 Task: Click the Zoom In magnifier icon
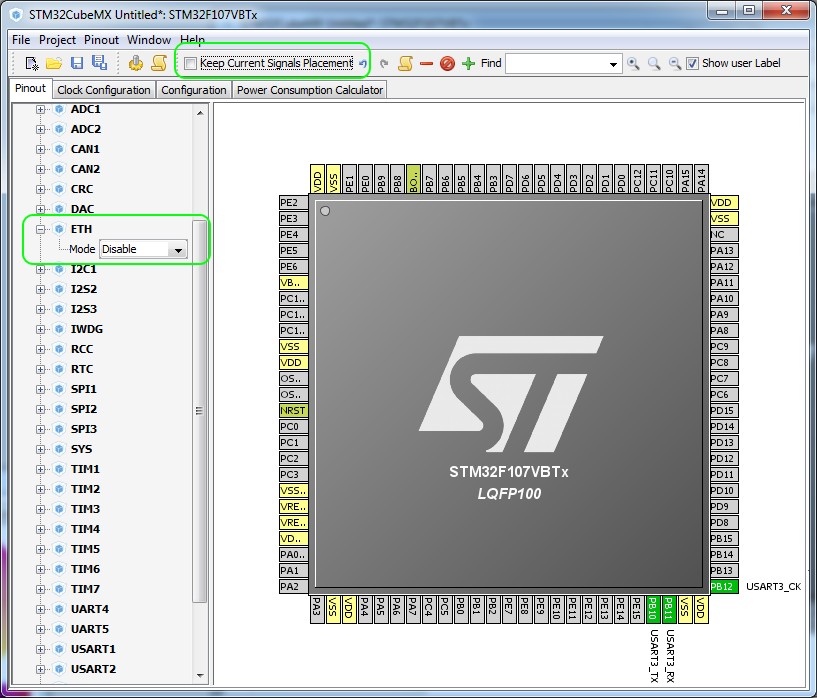(633, 64)
